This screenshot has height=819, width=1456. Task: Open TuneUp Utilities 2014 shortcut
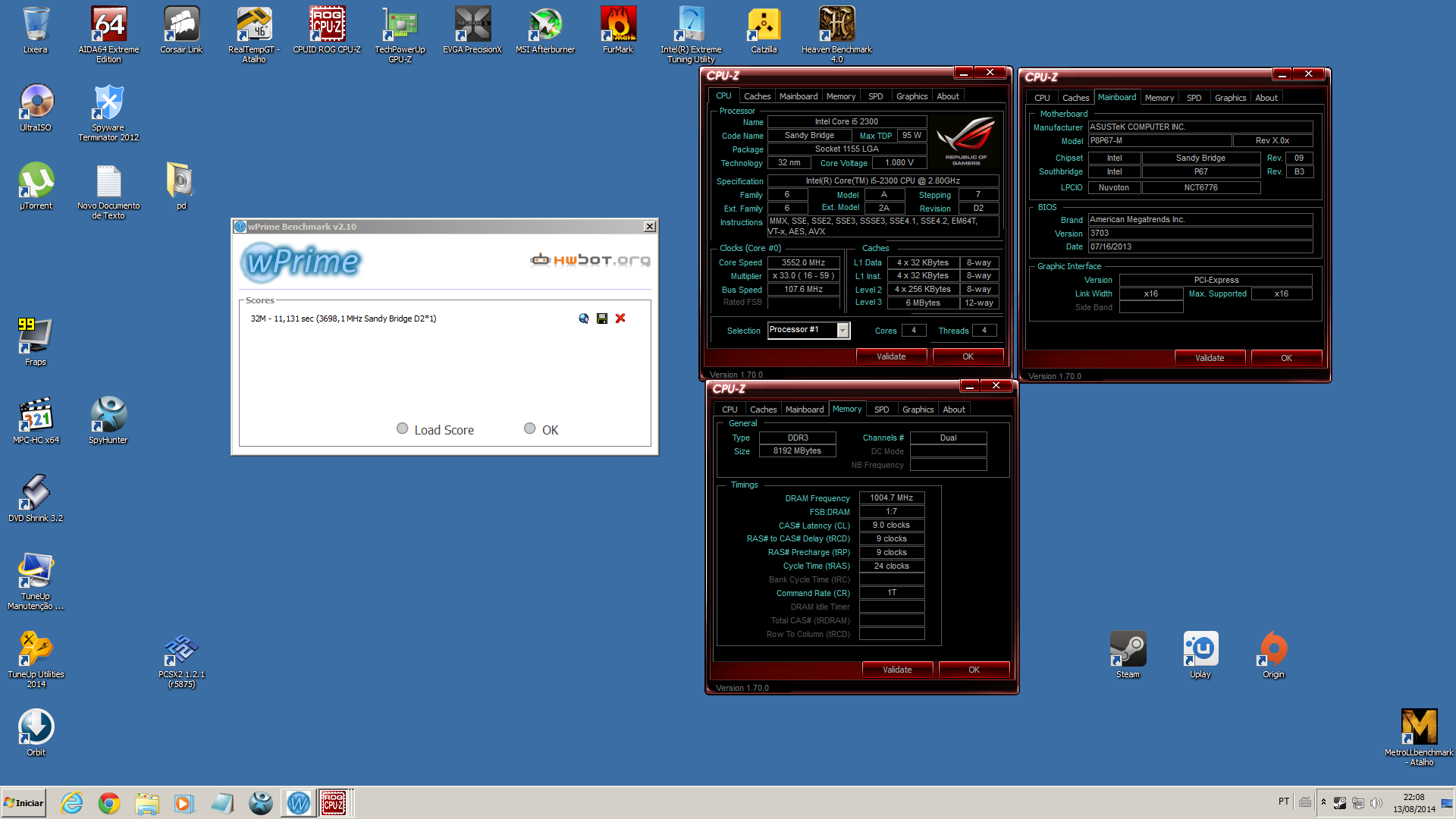[36, 659]
